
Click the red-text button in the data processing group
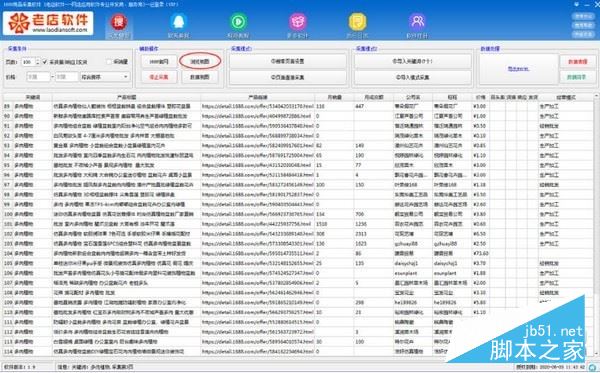[577, 62]
